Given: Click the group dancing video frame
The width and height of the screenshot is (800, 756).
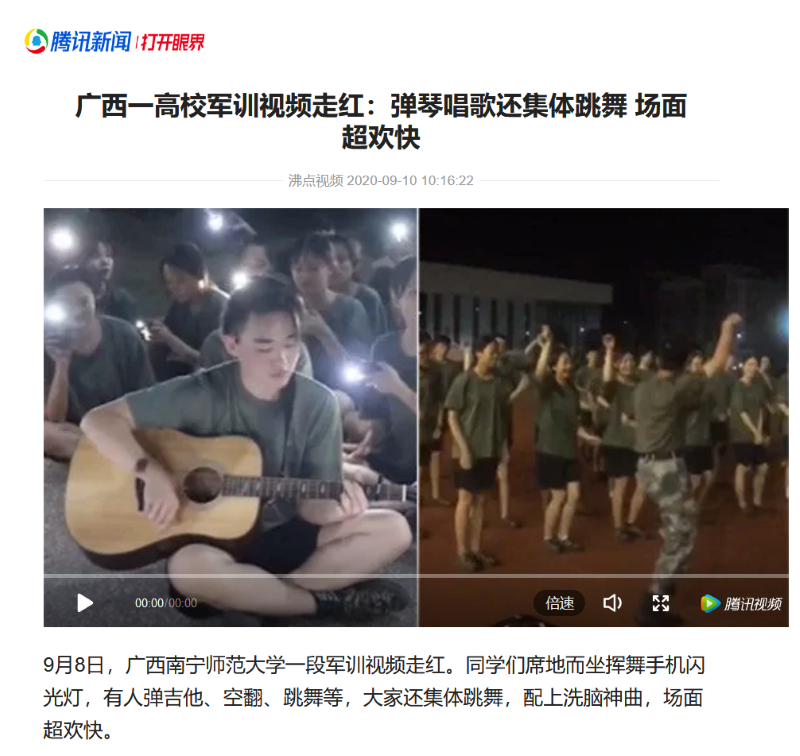Looking at the screenshot, I should pyautogui.click(x=604, y=393).
